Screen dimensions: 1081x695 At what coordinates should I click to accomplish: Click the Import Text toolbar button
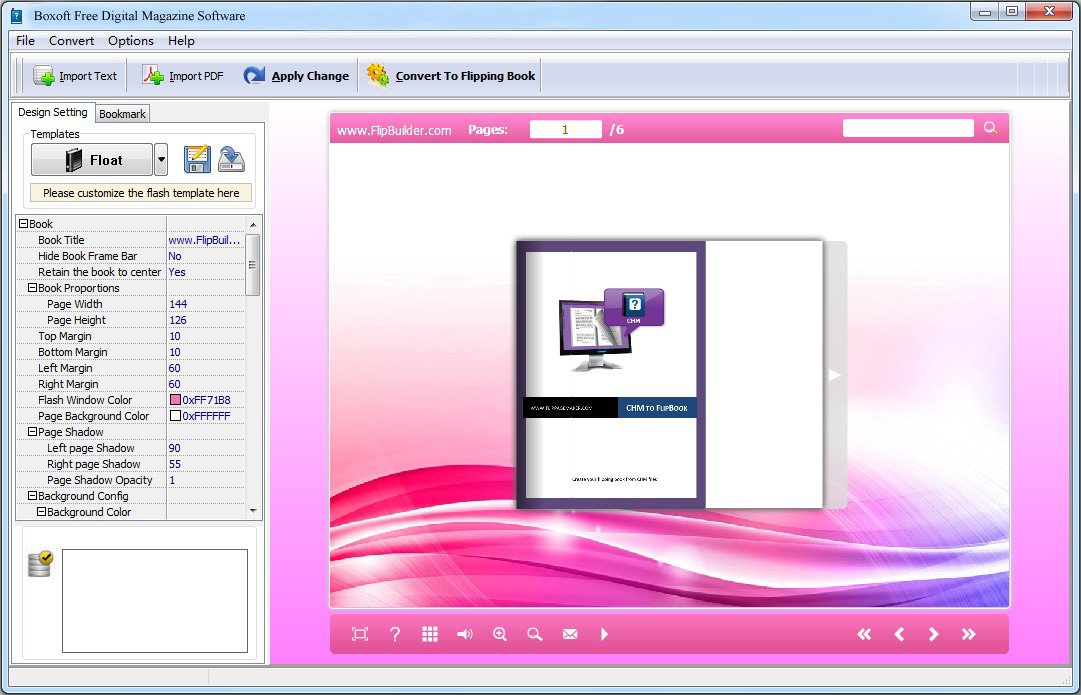tap(74, 76)
